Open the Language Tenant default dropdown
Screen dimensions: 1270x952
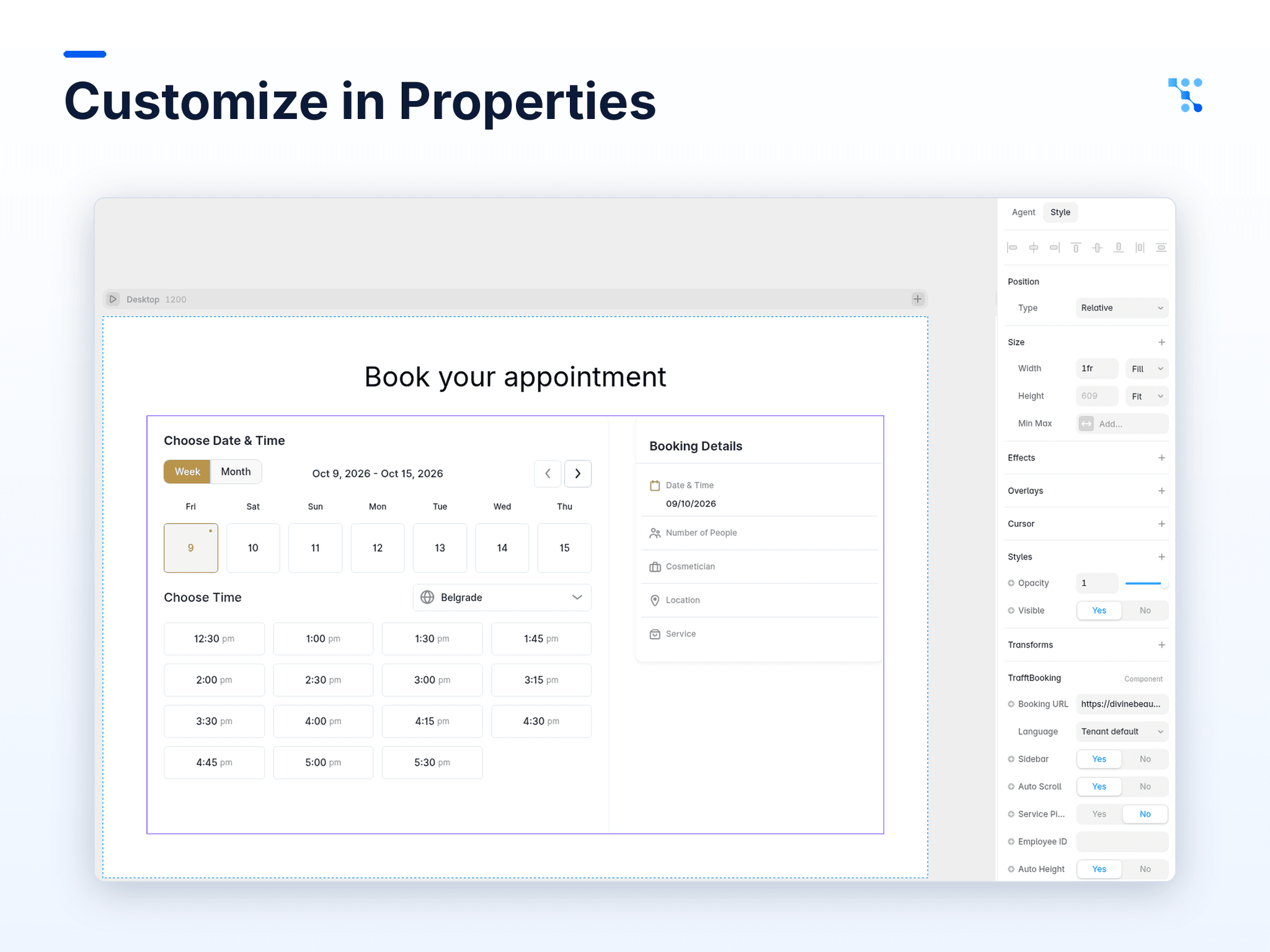[x=1122, y=732]
